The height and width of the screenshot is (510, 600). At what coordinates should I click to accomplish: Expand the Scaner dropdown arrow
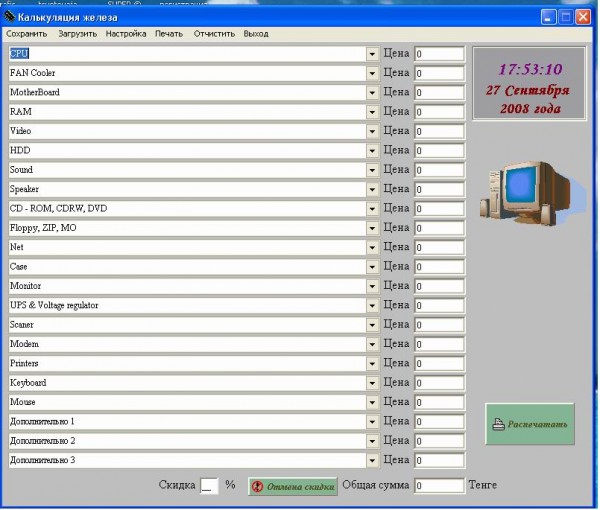pyautogui.click(x=372, y=325)
